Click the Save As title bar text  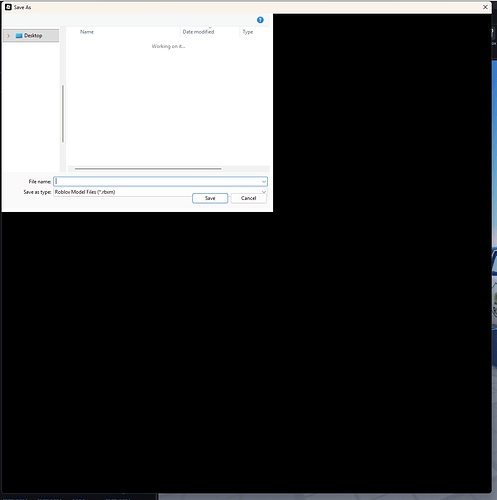tap(22, 7)
